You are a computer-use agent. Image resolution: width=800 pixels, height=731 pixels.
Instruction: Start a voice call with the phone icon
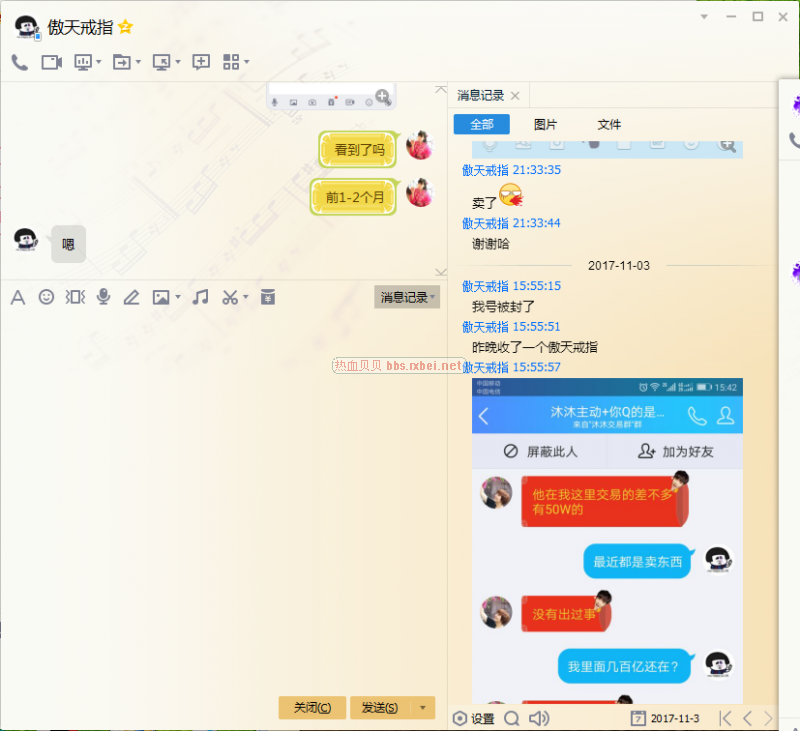pos(19,62)
